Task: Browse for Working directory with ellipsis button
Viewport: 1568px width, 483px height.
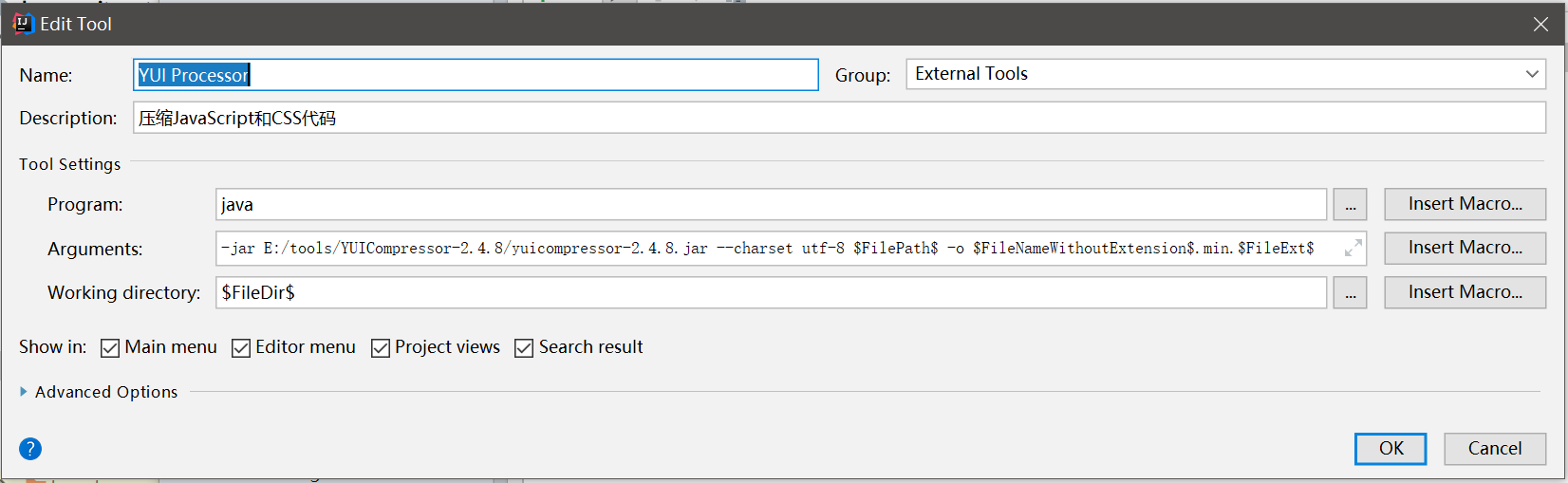Action: click(x=1350, y=293)
